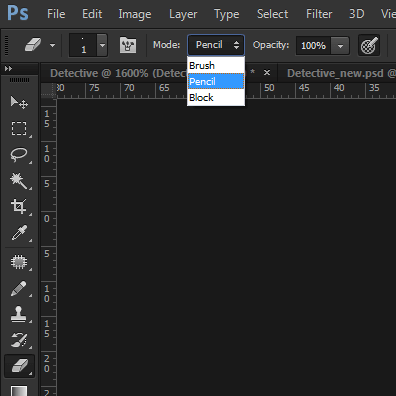Select the Spot Healing Brush tool
The width and height of the screenshot is (396, 396).
(x=19, y=262)
